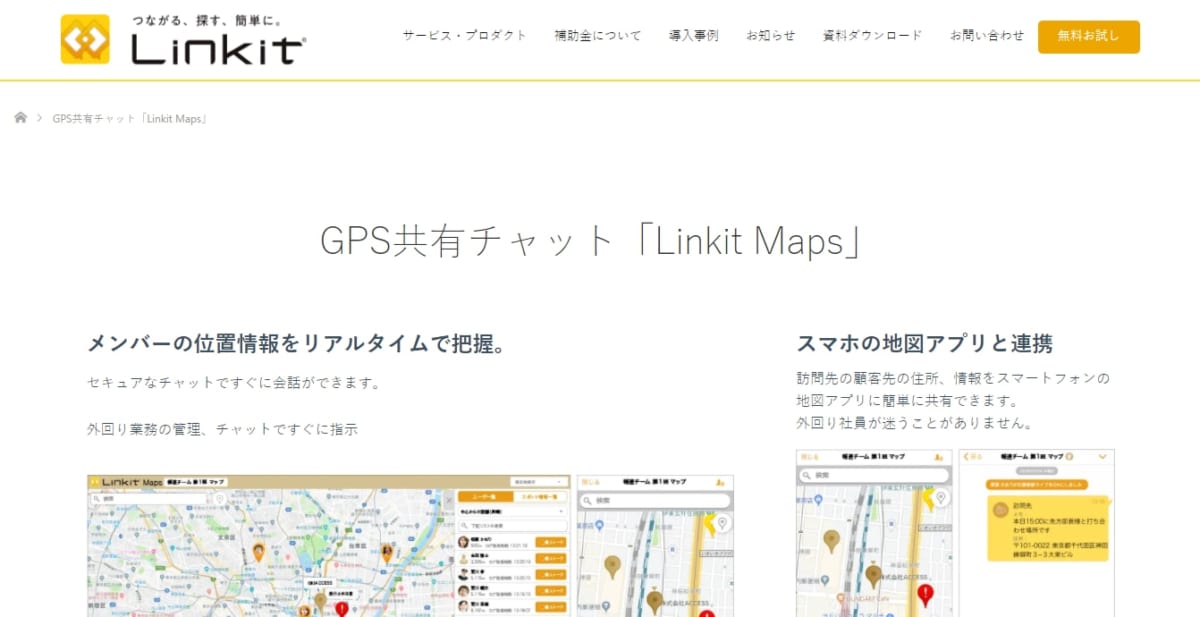
Task: Click the current-location pin icon on the mobile map
Action: 940,497
